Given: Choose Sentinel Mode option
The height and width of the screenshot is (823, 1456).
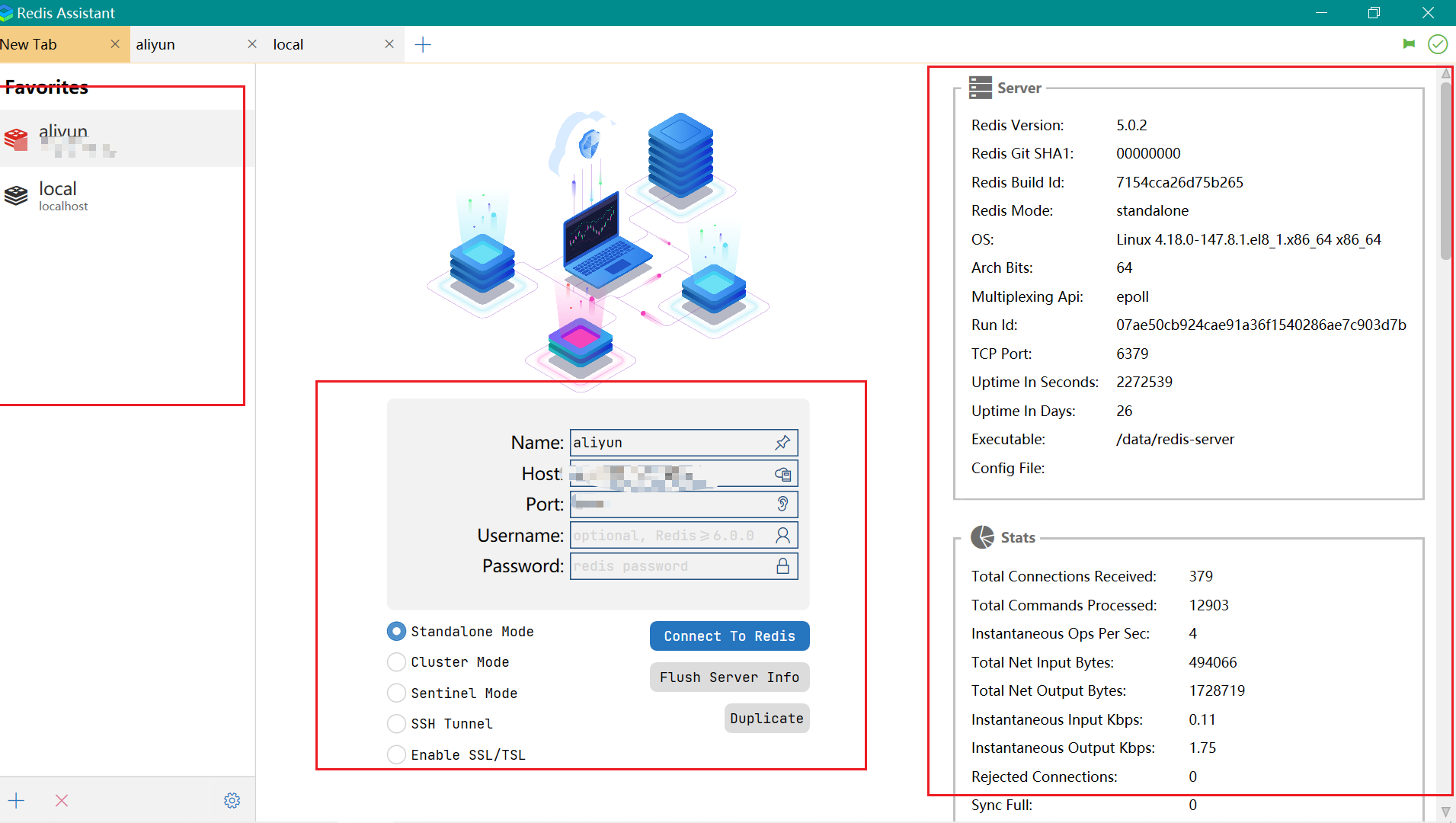Looking at the screenshot, I should click(x=396, y=693).
